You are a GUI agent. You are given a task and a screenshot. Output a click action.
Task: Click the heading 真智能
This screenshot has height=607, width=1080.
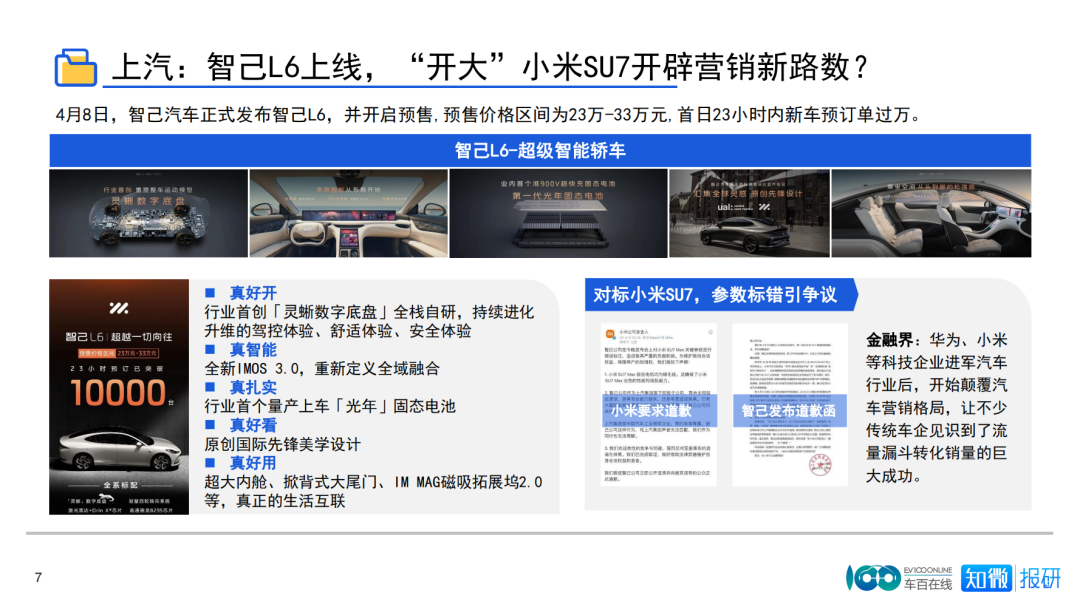253,349
